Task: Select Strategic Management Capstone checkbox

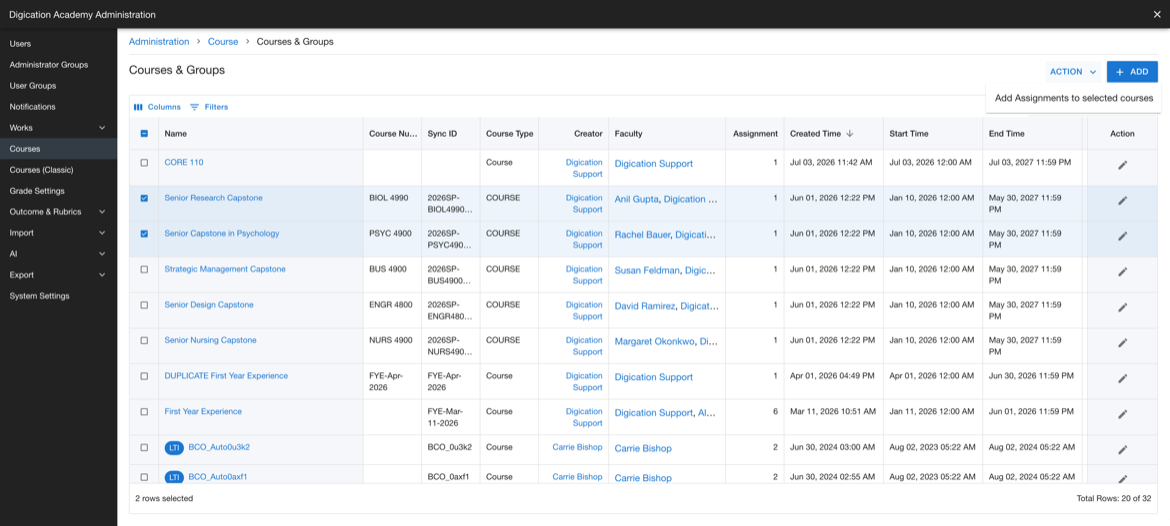Action: (144, 269)
